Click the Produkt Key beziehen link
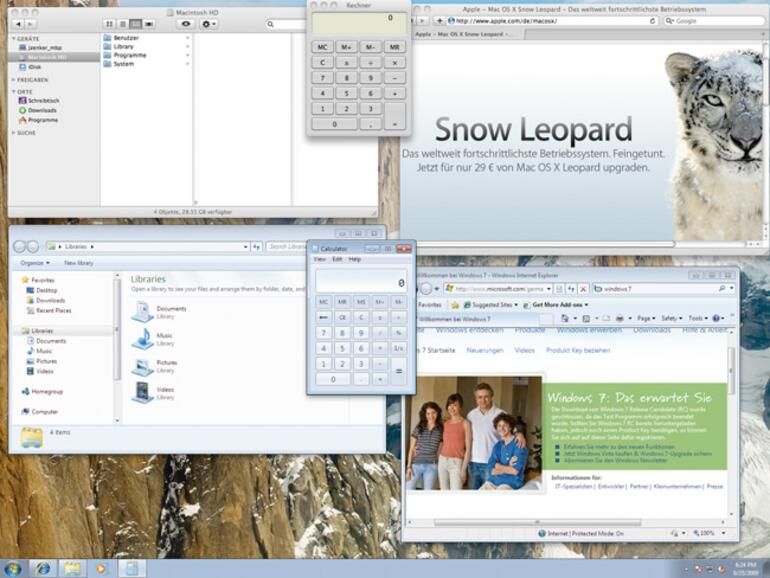 click(x=578, y=350)
